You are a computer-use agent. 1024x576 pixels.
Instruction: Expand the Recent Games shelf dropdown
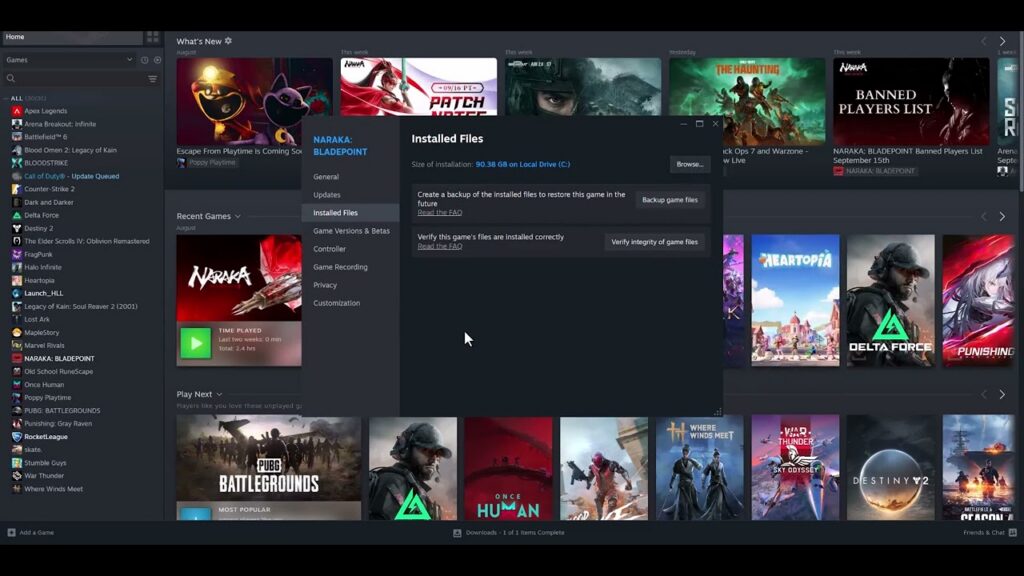tap(238, 216)
